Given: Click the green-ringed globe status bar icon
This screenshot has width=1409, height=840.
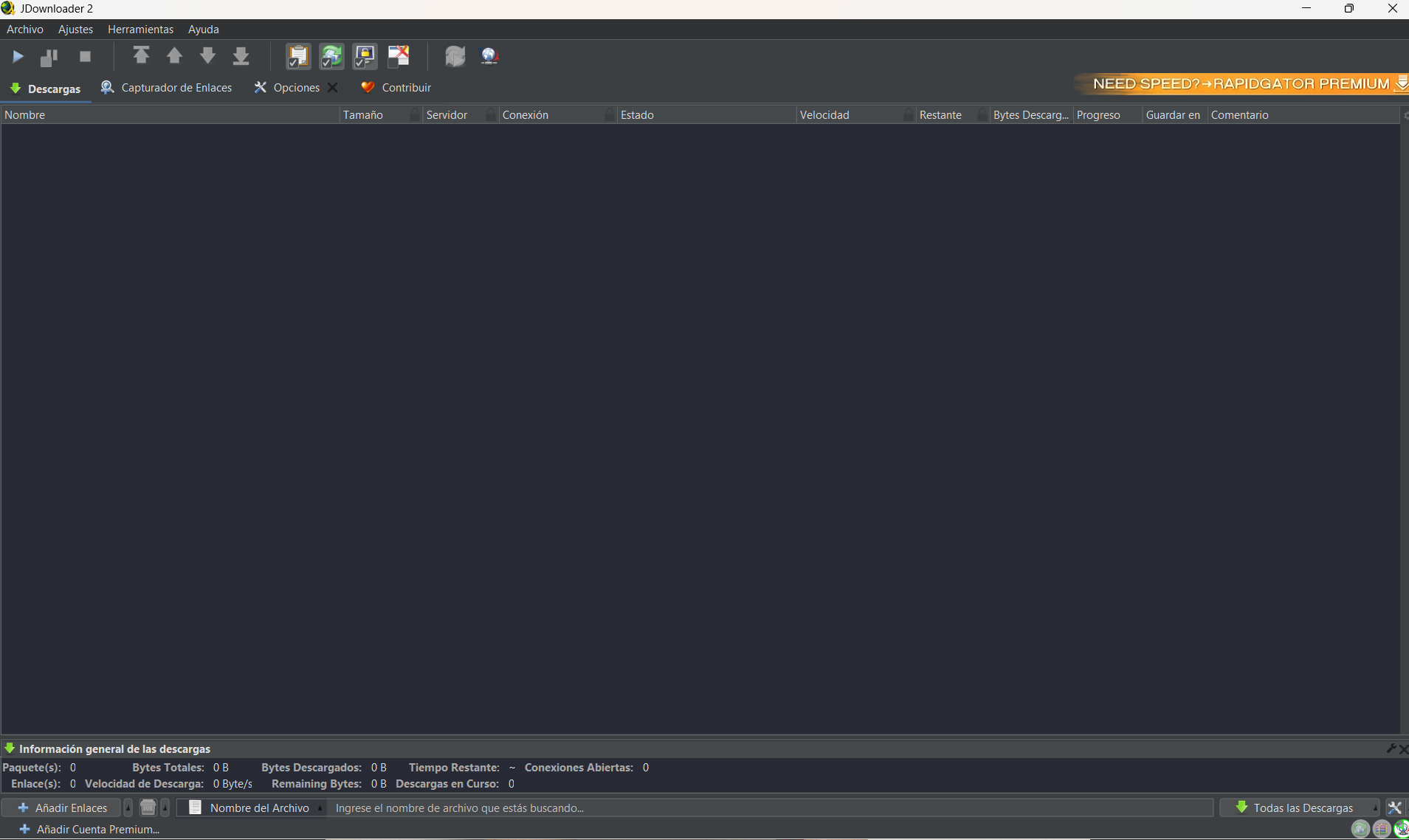Looking at the screenshot, I should pos(1402,830).
